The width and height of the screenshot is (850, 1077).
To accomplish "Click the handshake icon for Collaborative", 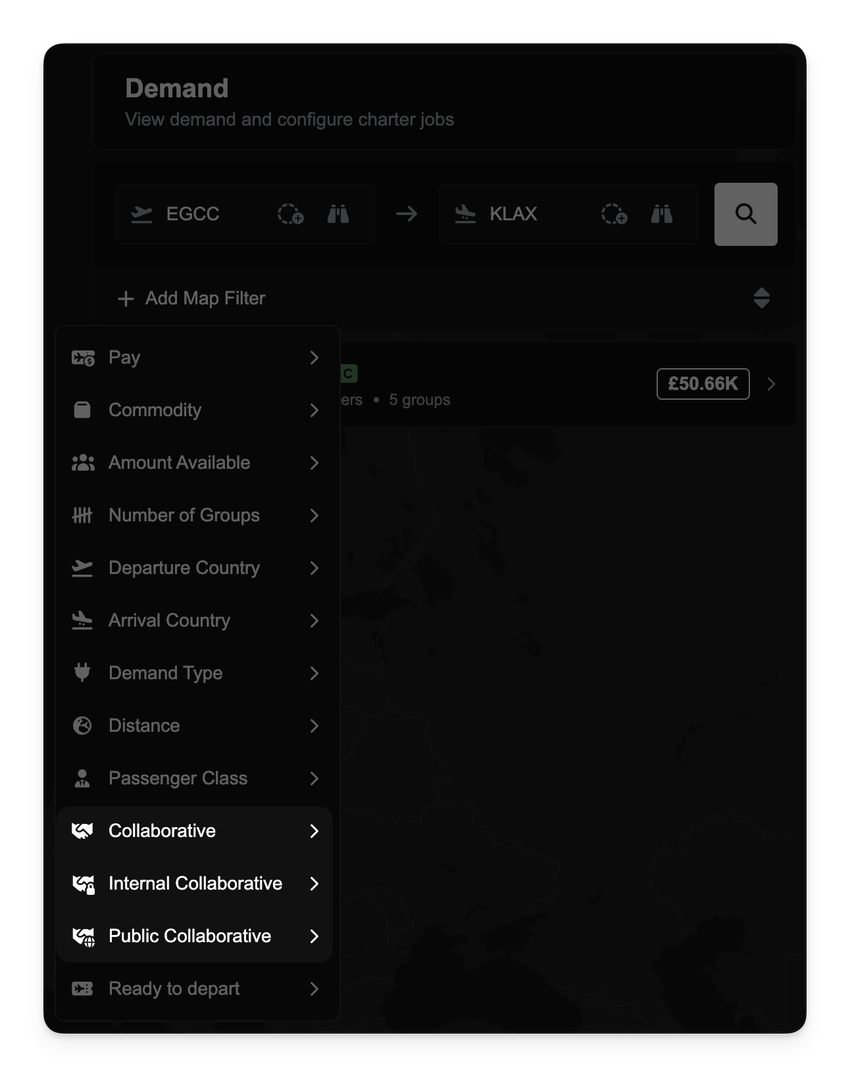I will point(83,831).
